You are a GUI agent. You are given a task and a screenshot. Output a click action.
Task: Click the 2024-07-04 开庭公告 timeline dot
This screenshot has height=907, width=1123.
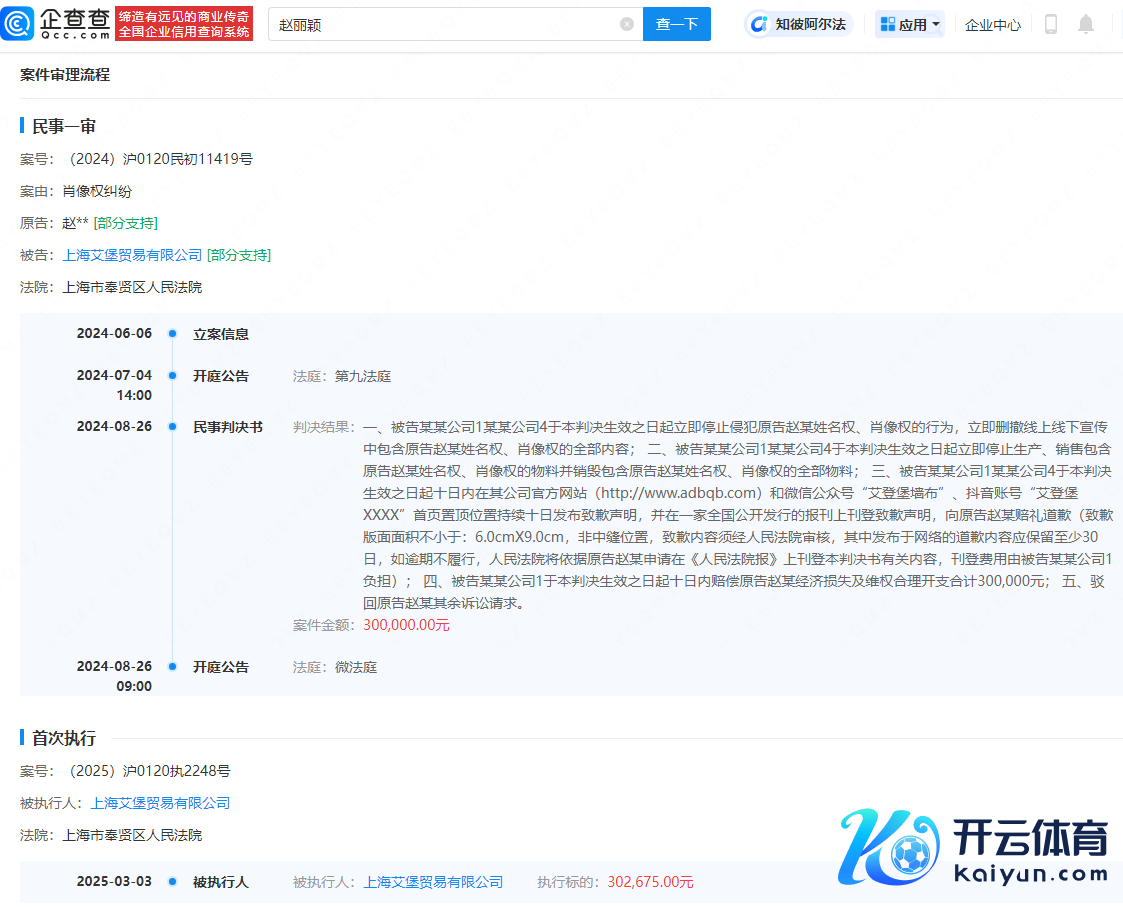173,376
